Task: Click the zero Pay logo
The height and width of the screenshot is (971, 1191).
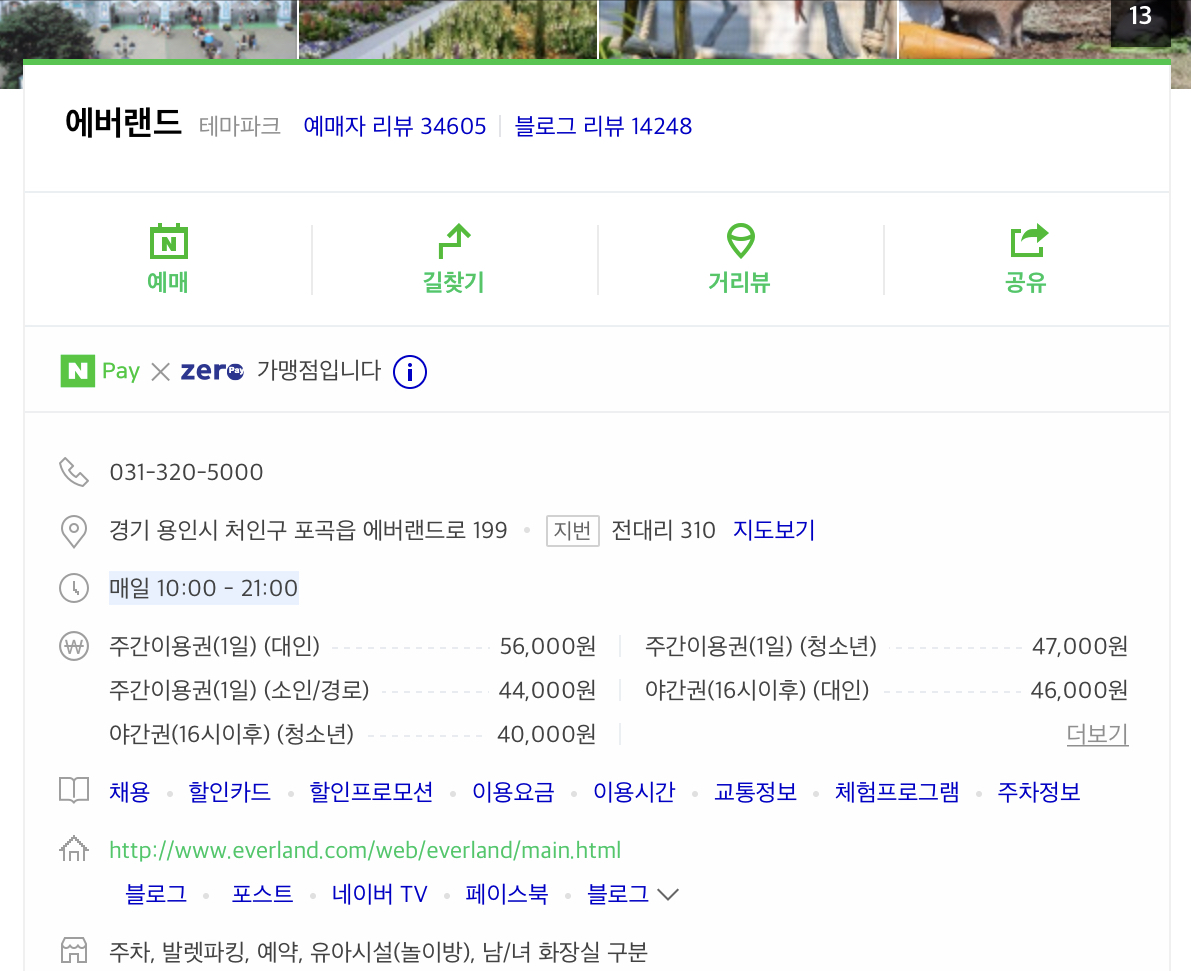Action: tap(212, 371)
